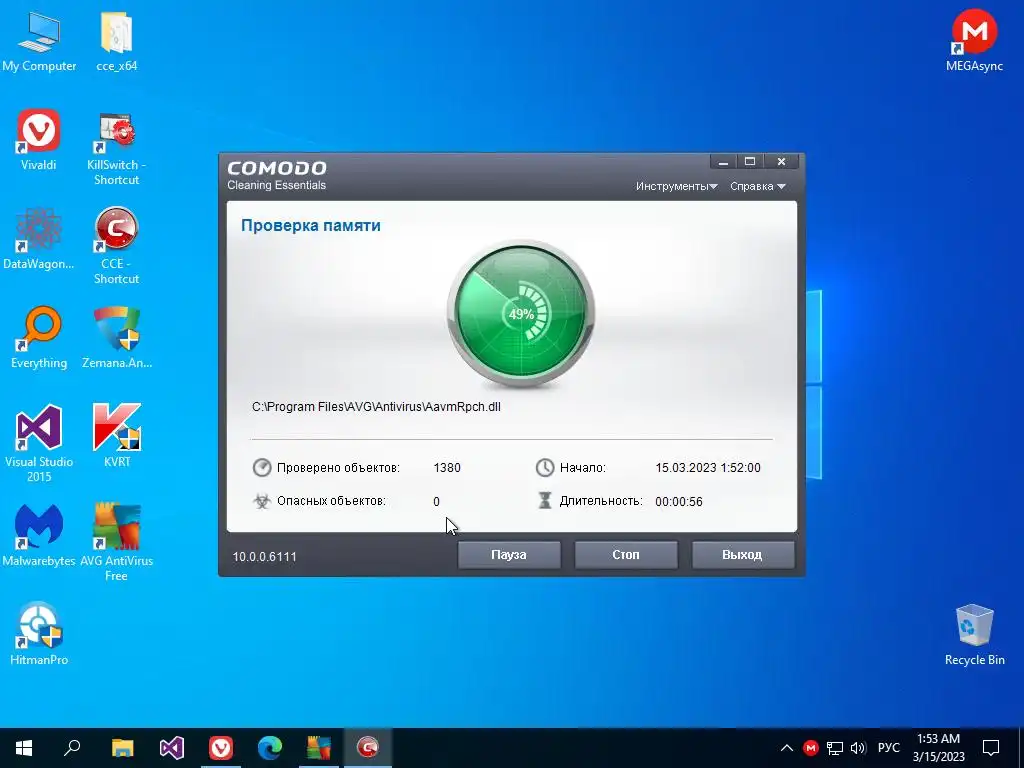Click Comodo Cleaning Essentials taskbar button
Viewport: 1024px width, 768px height.
tap(368, 748)
